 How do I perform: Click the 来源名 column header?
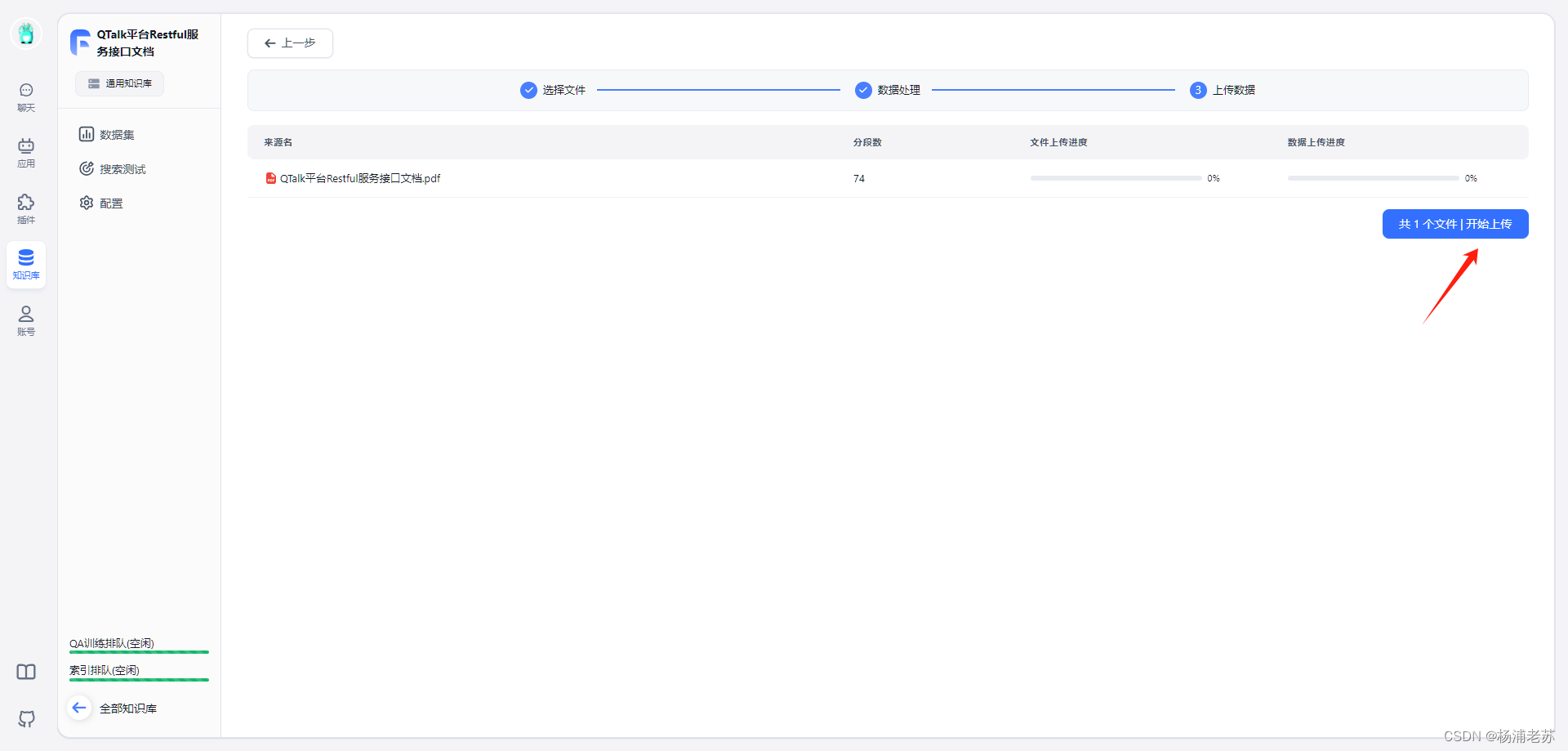(x=278, y=142)
